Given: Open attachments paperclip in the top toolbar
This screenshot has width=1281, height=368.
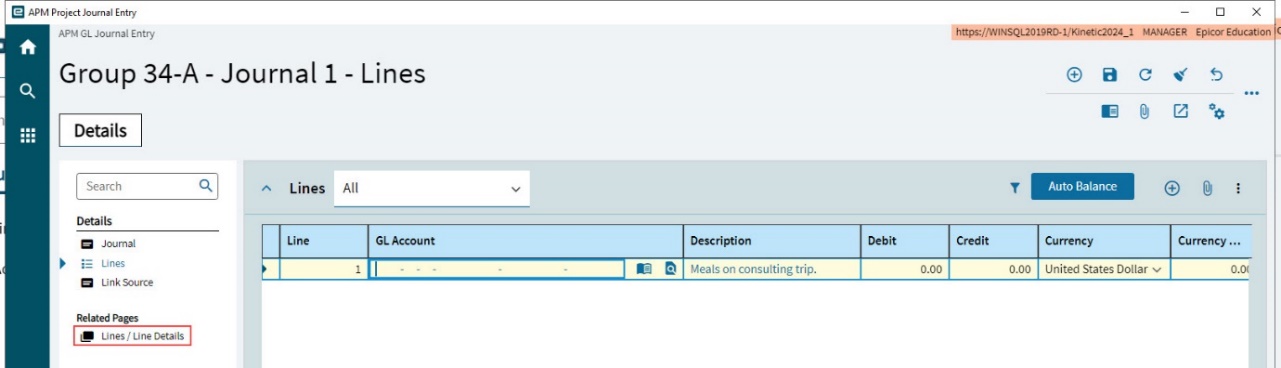Looking at the screenshot, I should click(1145, 111).
